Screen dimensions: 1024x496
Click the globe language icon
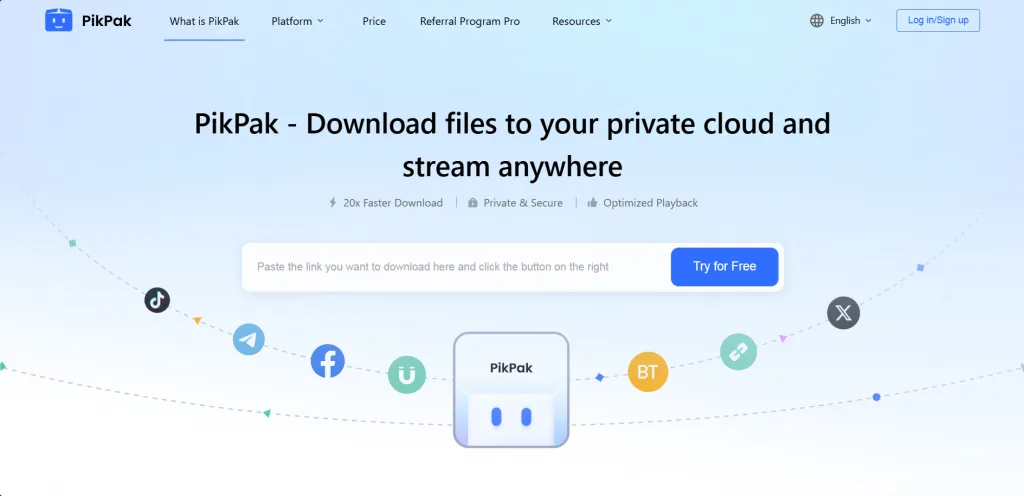tap(816, 21)
